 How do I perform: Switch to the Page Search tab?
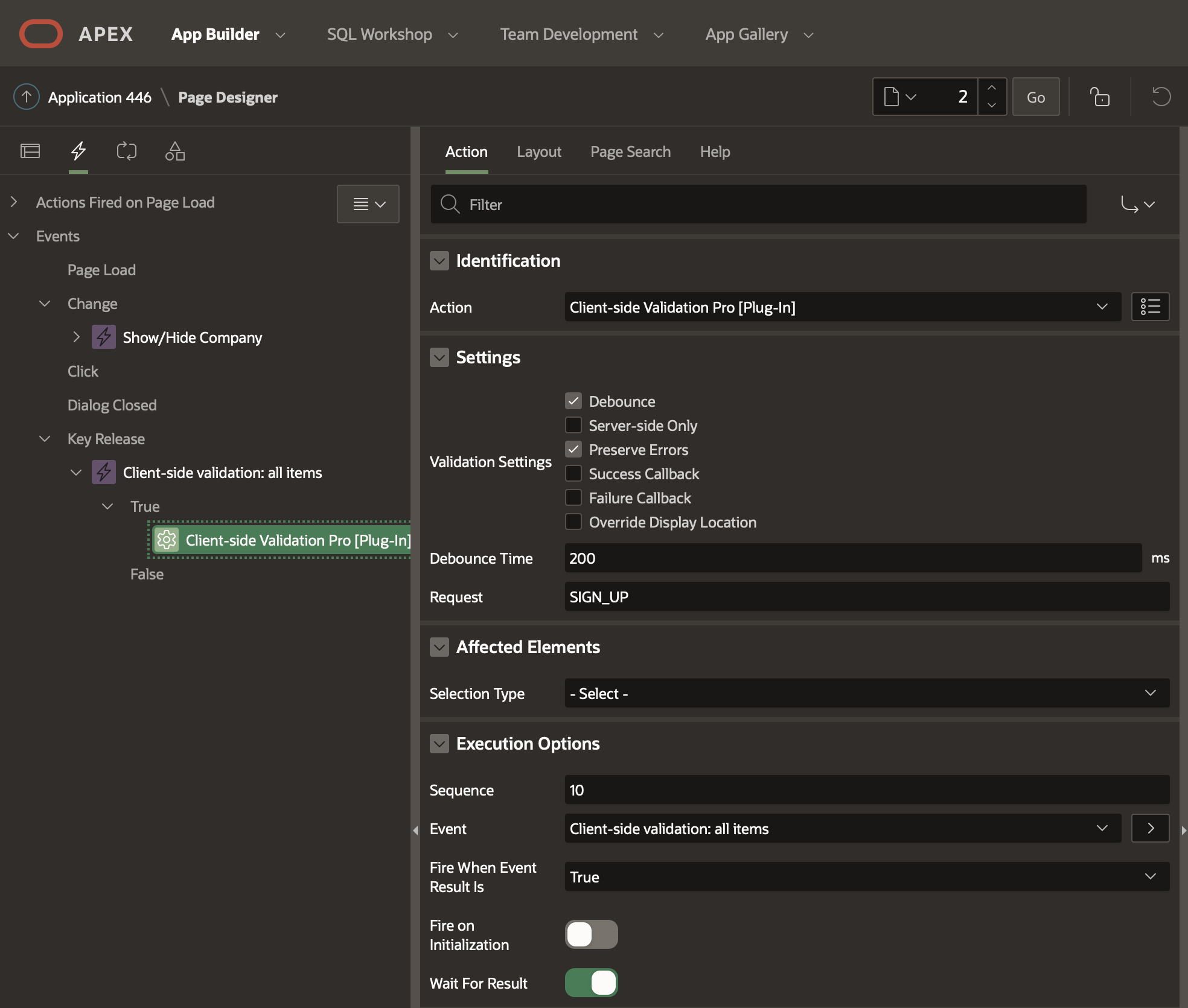click(x=630, y=152)
